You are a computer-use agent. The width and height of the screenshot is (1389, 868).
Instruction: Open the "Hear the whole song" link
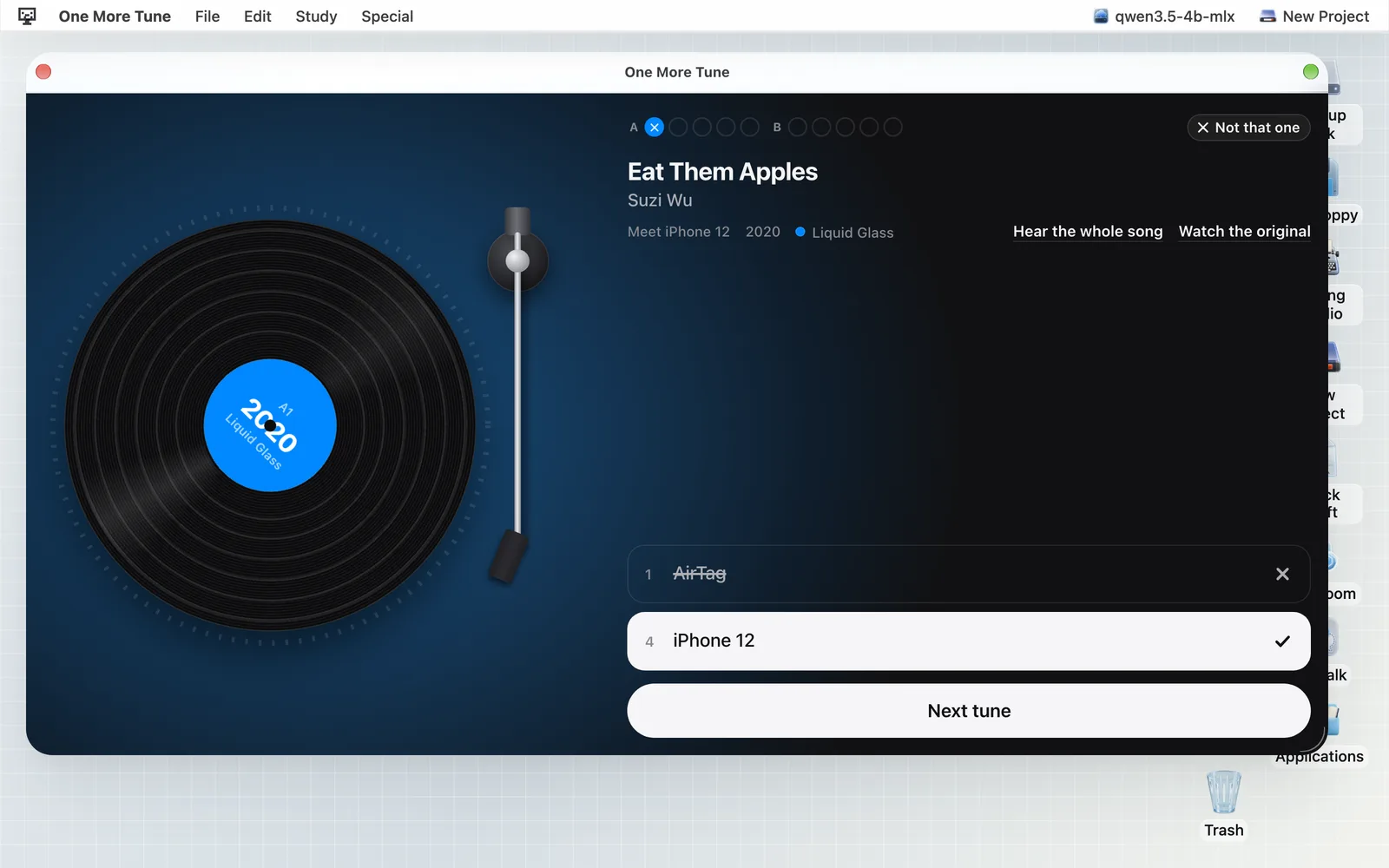[x=1088, y=232]
